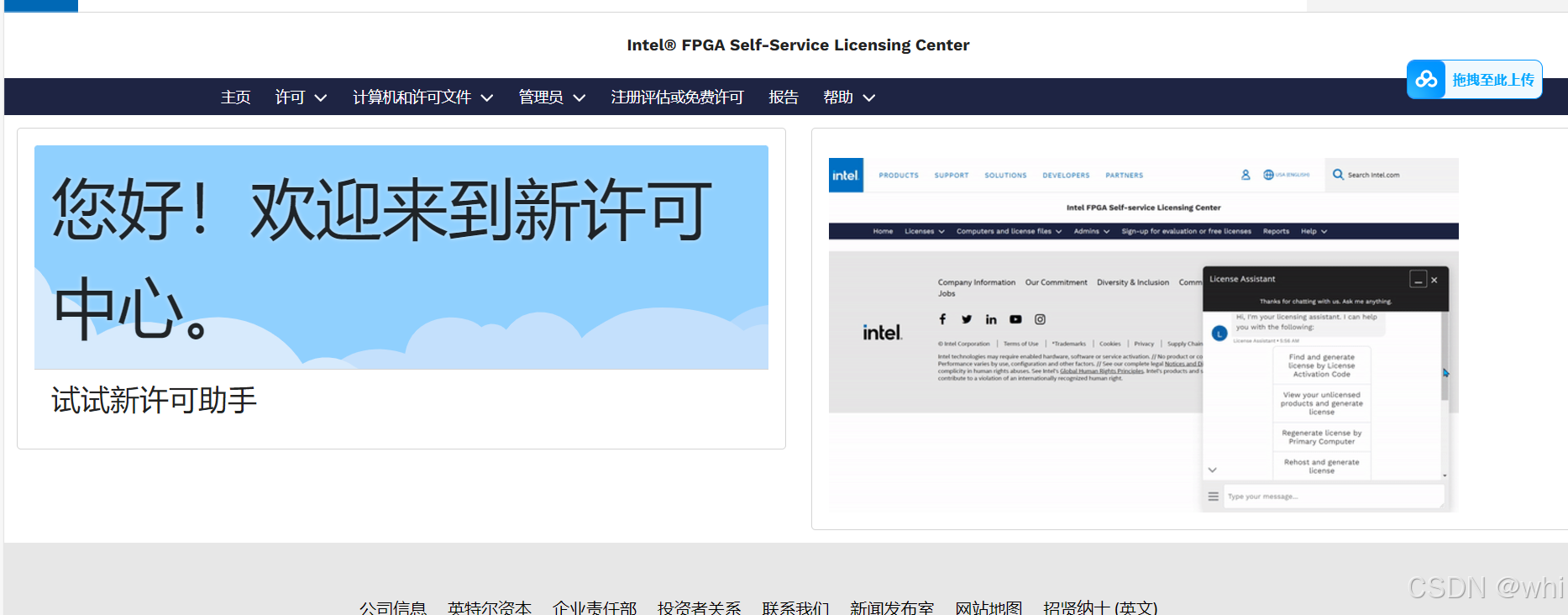Expand the 帮助 dropdown chevron
This screenshot has height=615, width=1568.
coord(869,98)
